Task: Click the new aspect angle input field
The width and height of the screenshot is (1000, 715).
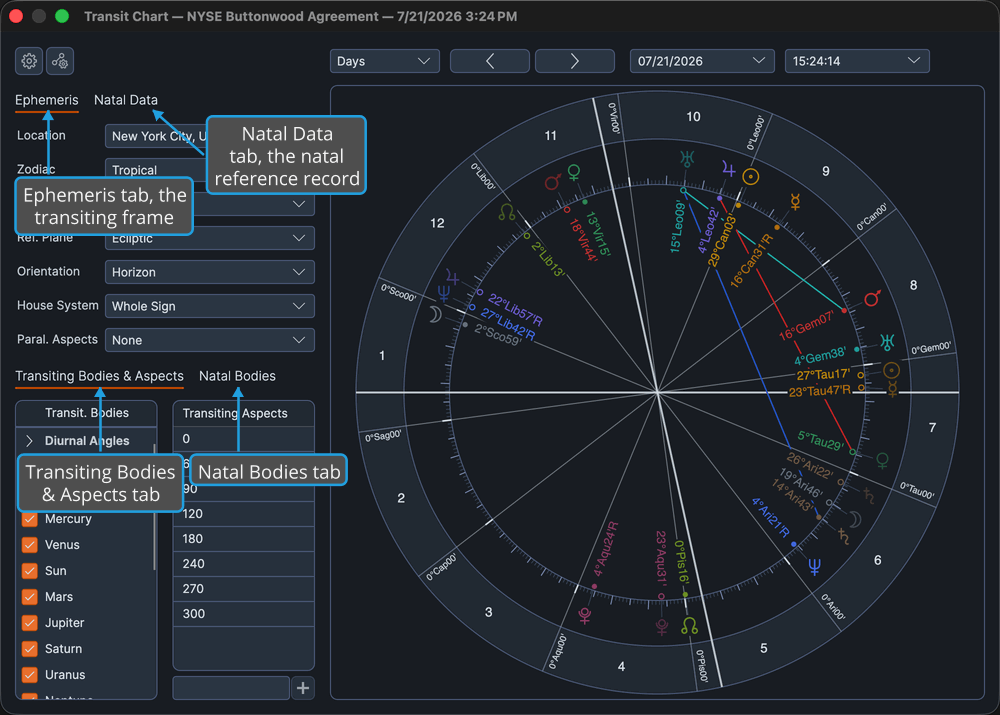Action: click(x=231, y=688)
